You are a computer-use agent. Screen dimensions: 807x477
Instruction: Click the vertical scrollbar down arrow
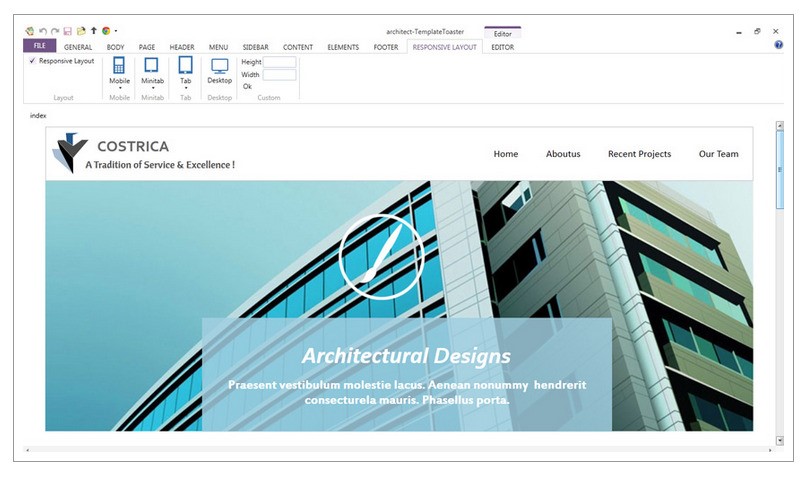click(x=780, y=440)
